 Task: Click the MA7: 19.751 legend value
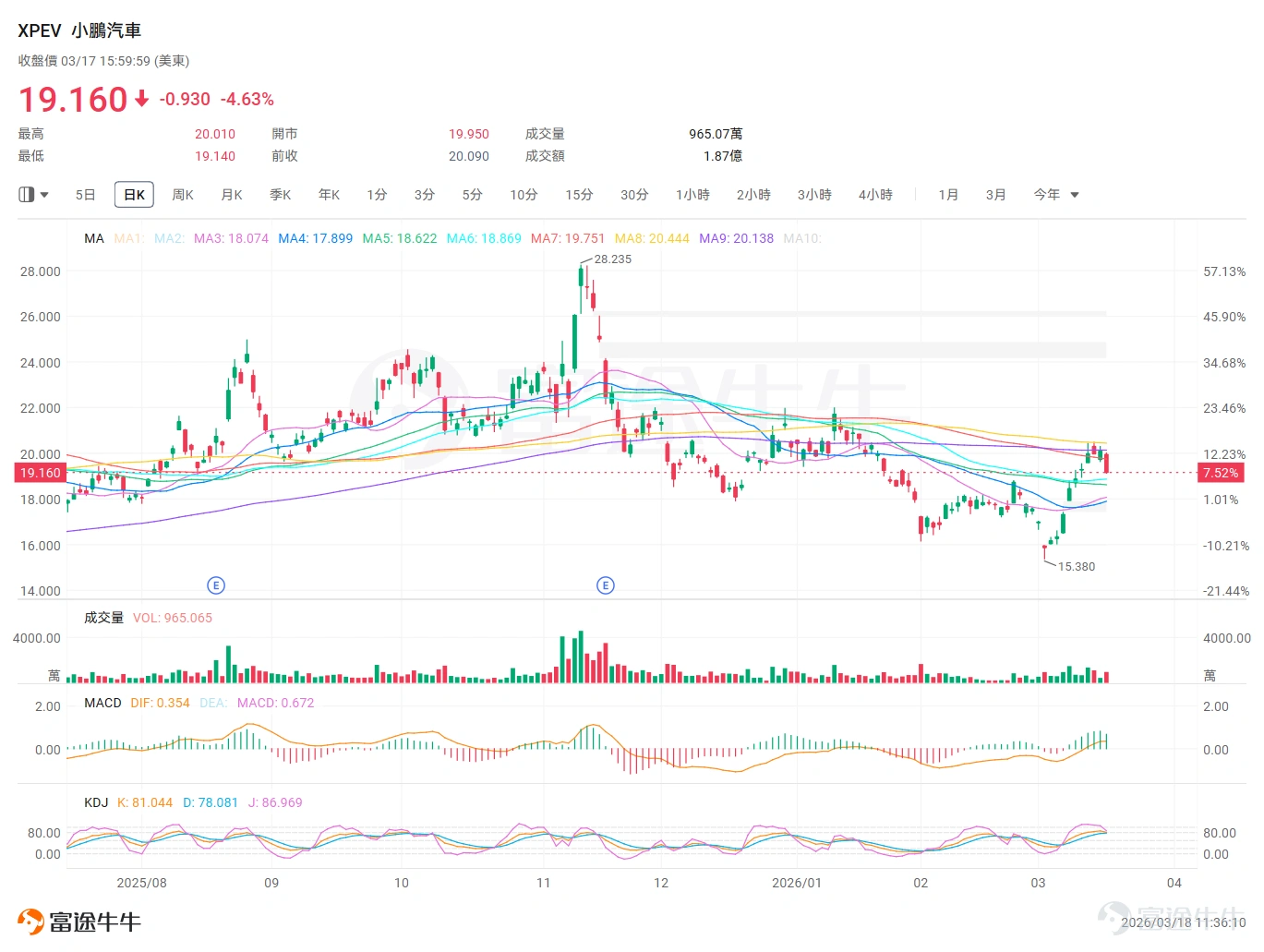(568, 238)
